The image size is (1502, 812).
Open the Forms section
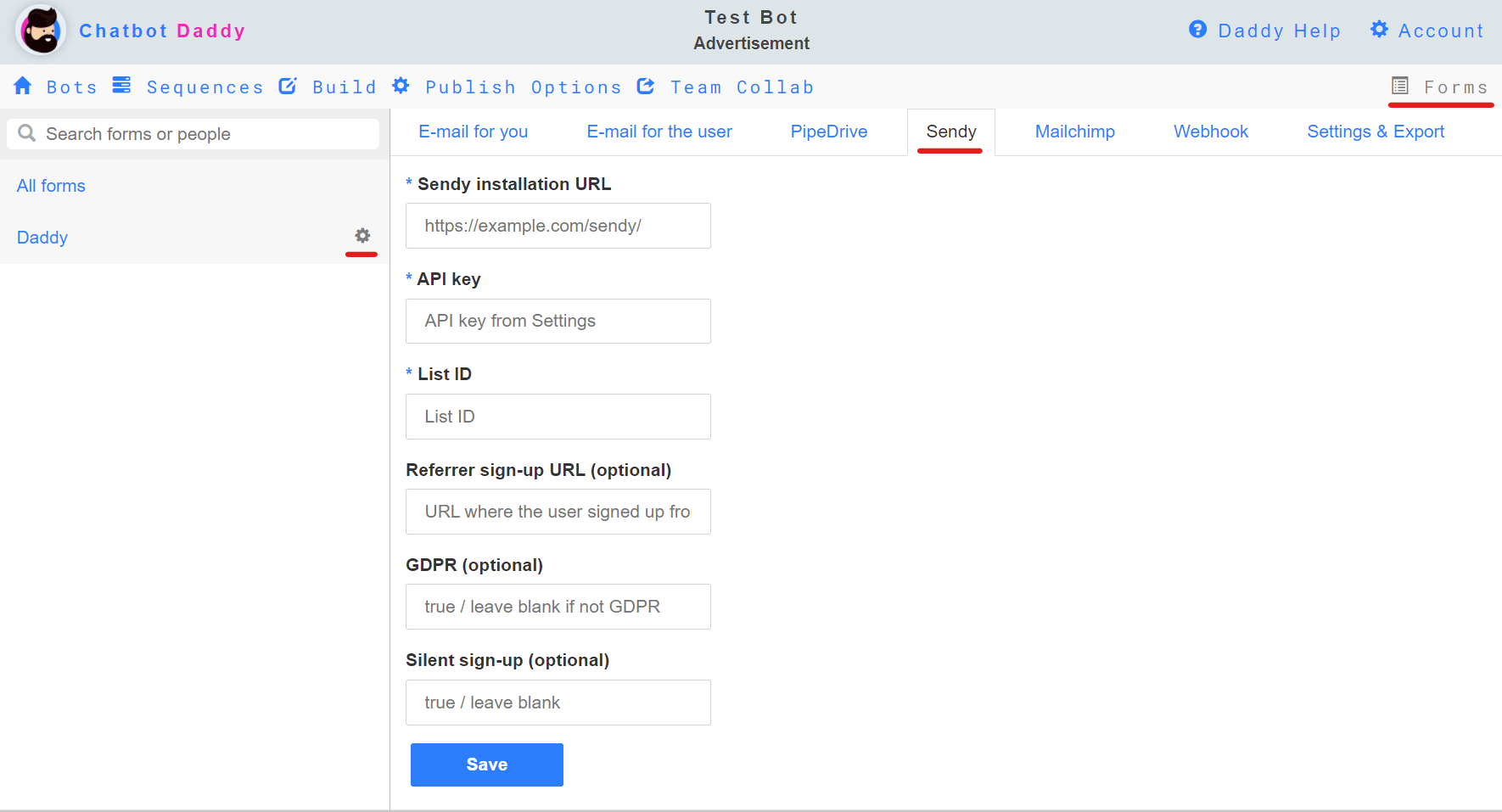pyautogui.click(x=1456, y=87)
